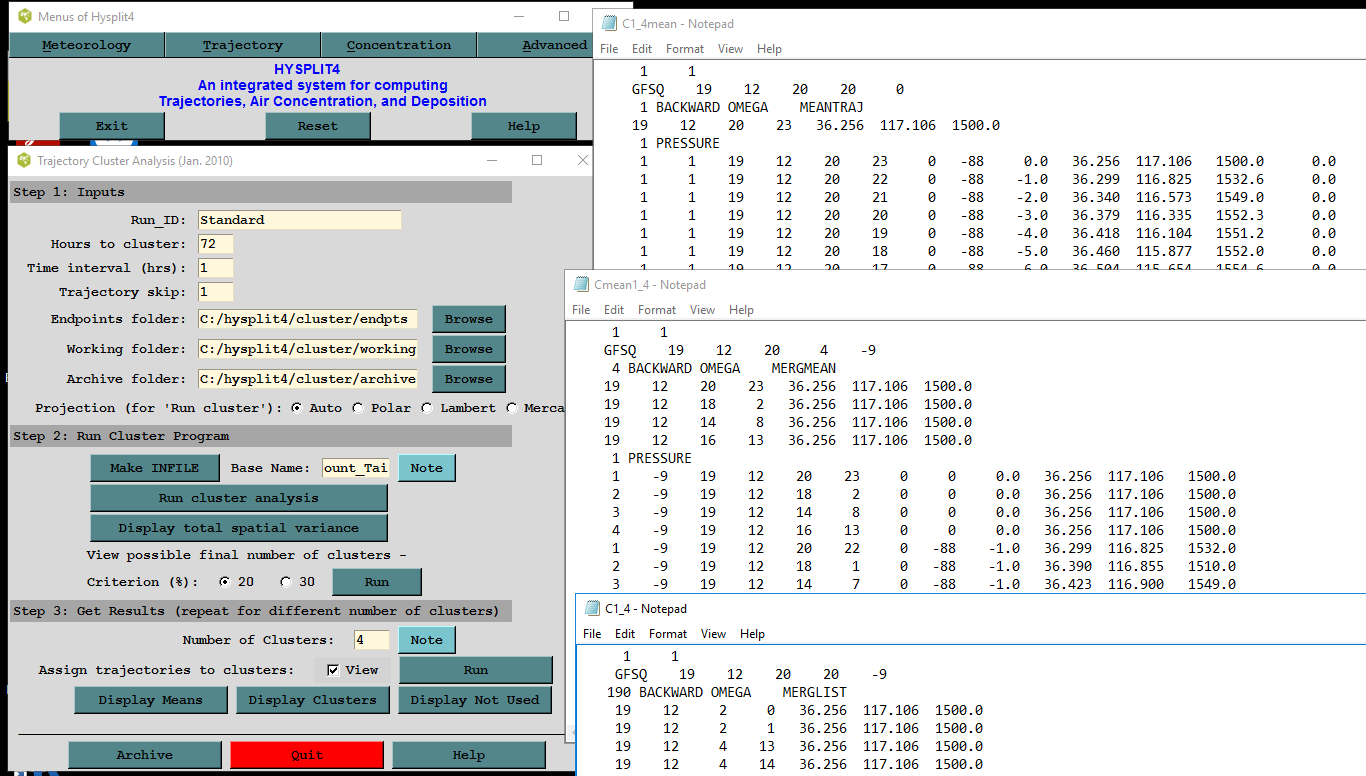
Task: Click Help in the Hysplit4 main window
Action: coord(524,126)
